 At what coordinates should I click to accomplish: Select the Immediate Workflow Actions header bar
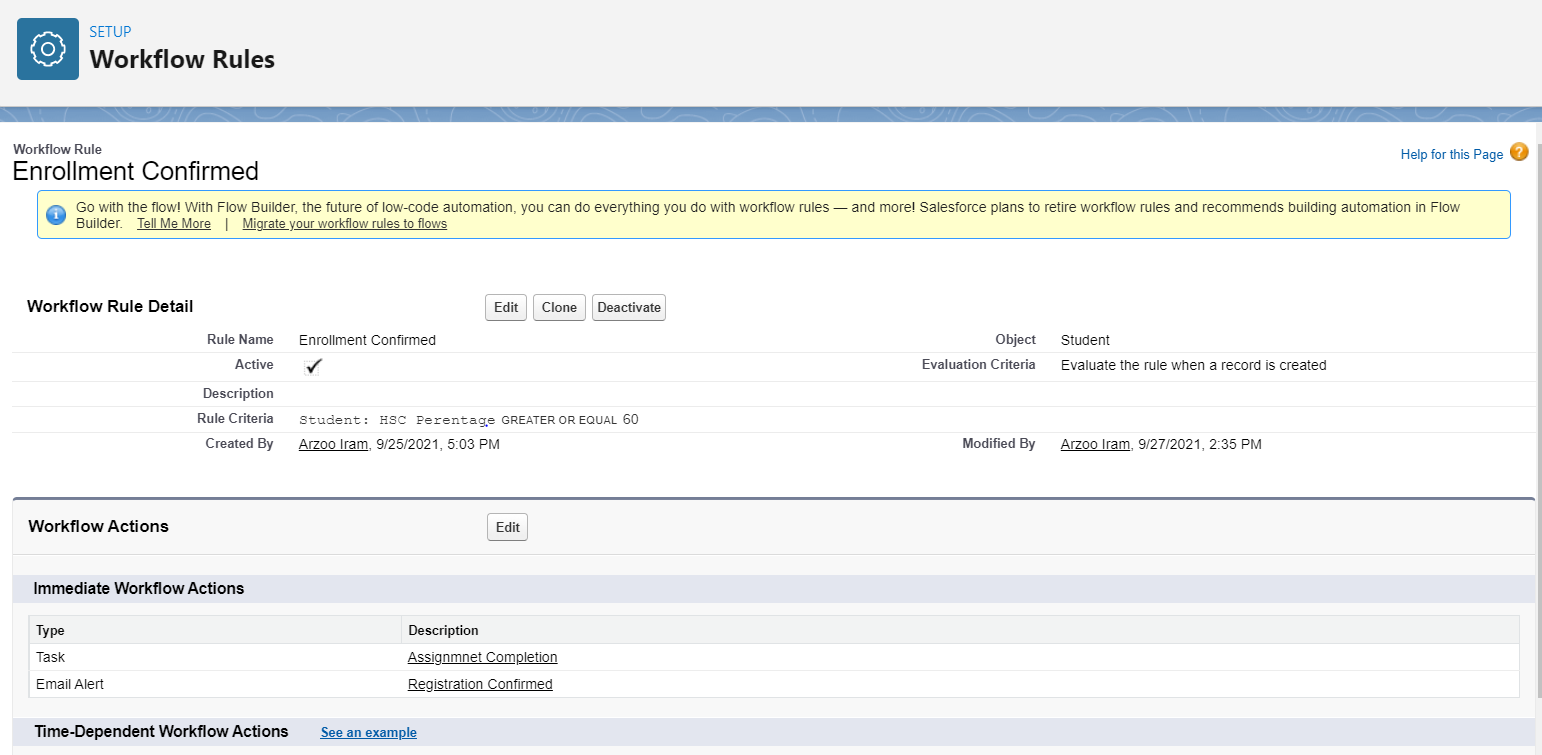[139, 588]
